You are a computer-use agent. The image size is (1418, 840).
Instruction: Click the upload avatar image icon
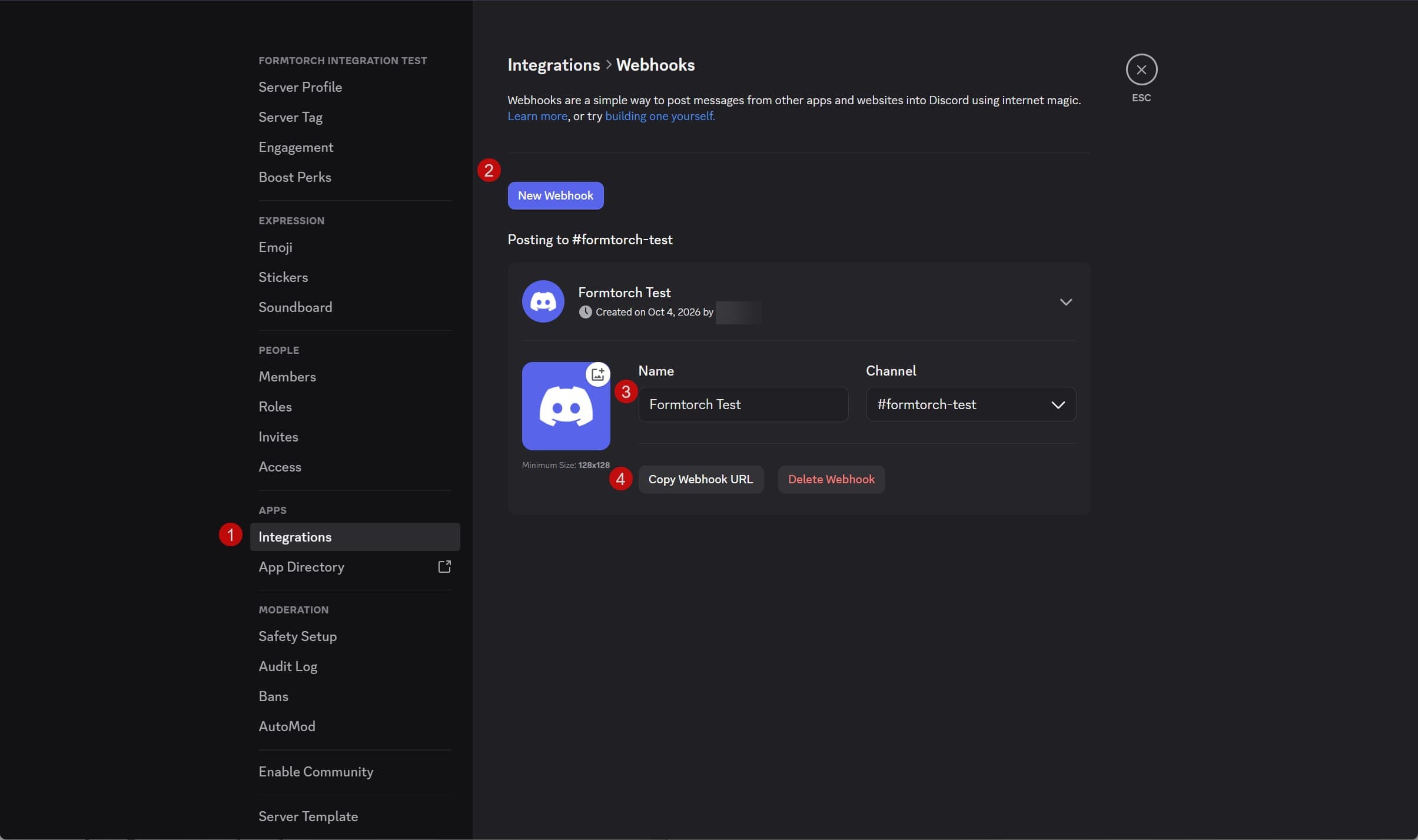[598, 374]
